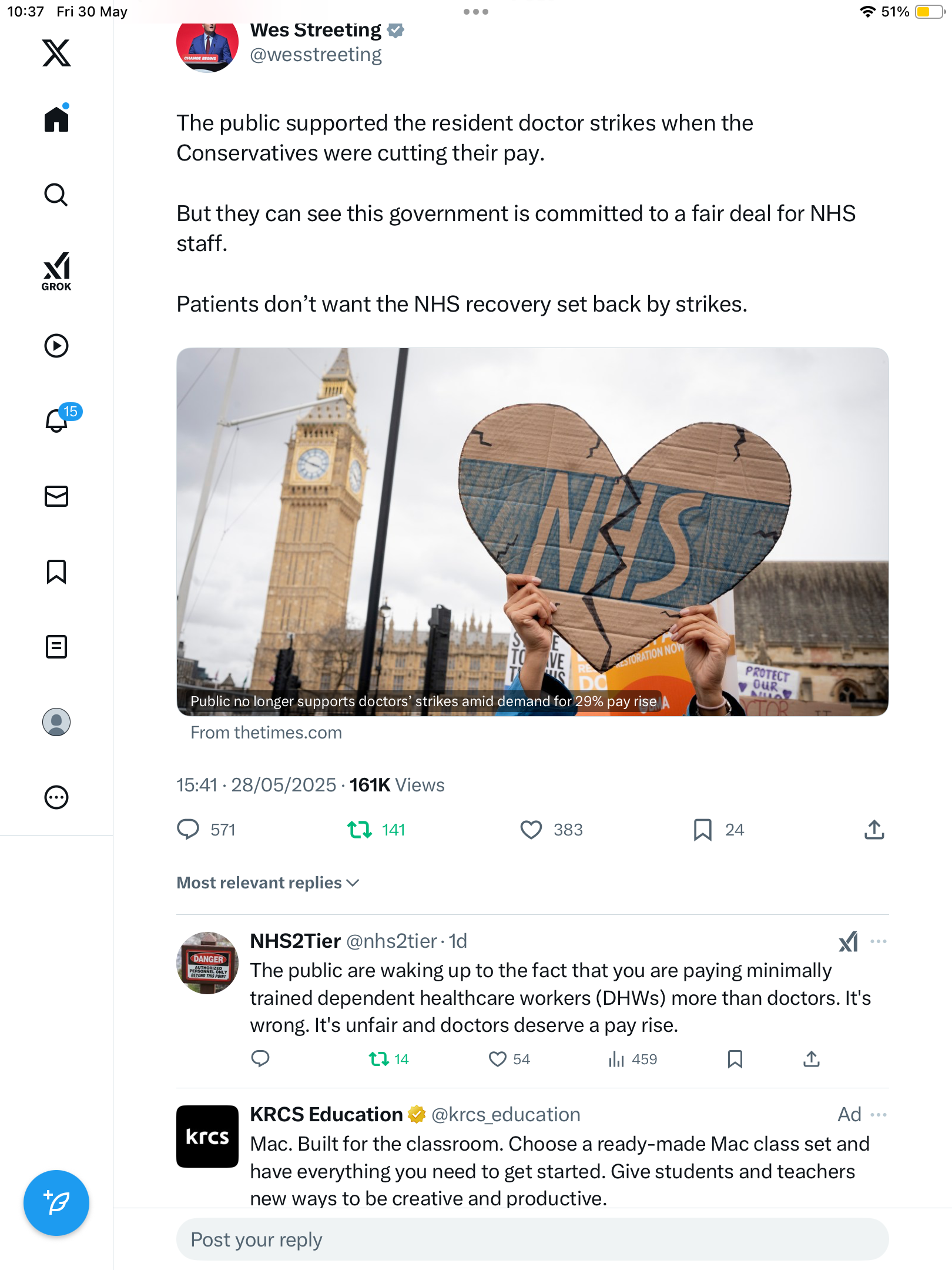Expand the Most relevant replies sort dropdown
This screenshot has width=952, height=1270.
pos(267,883)
